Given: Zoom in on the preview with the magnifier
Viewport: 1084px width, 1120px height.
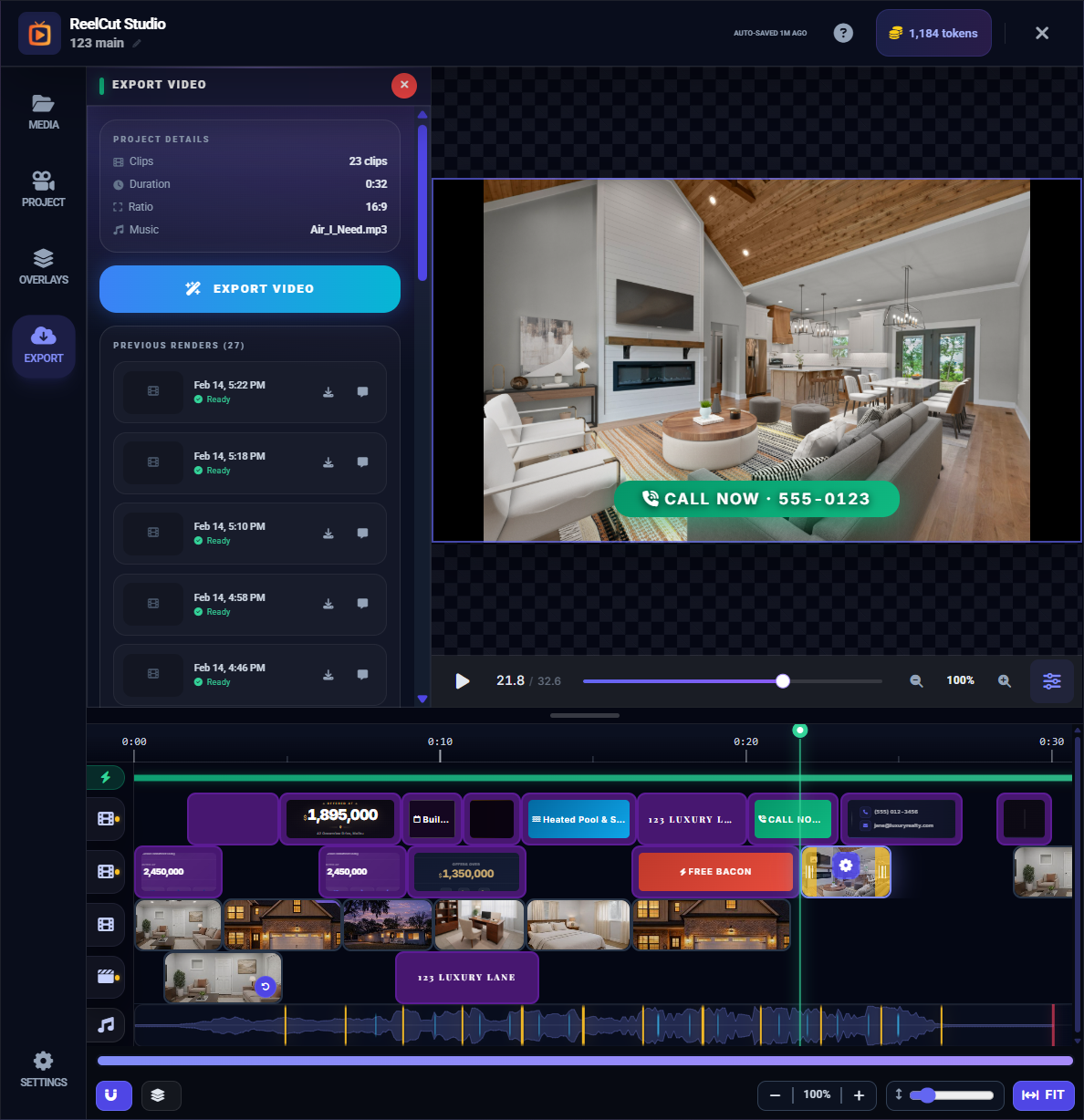Looking at the screenshot, I should 1005,680.
